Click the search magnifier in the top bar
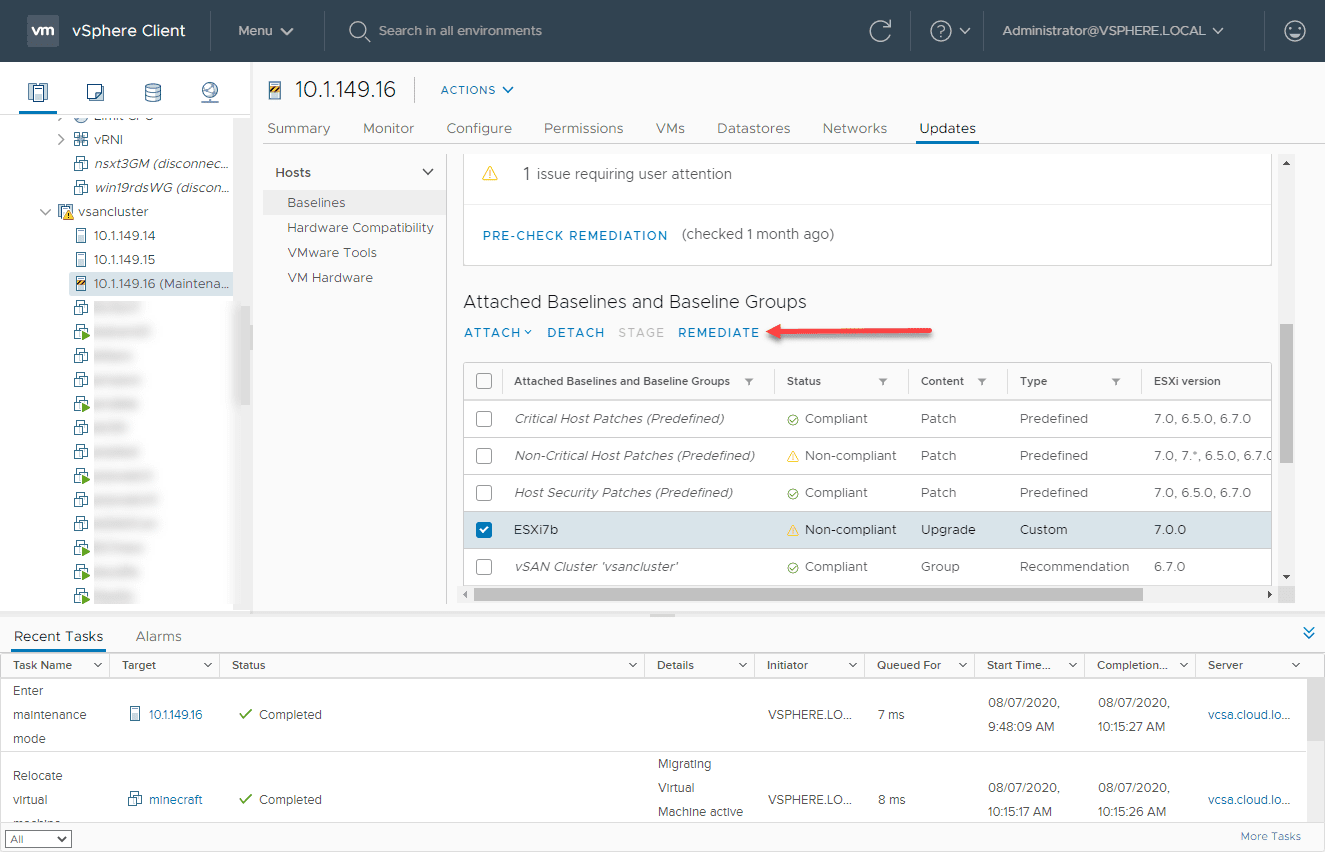 [359, 31]
